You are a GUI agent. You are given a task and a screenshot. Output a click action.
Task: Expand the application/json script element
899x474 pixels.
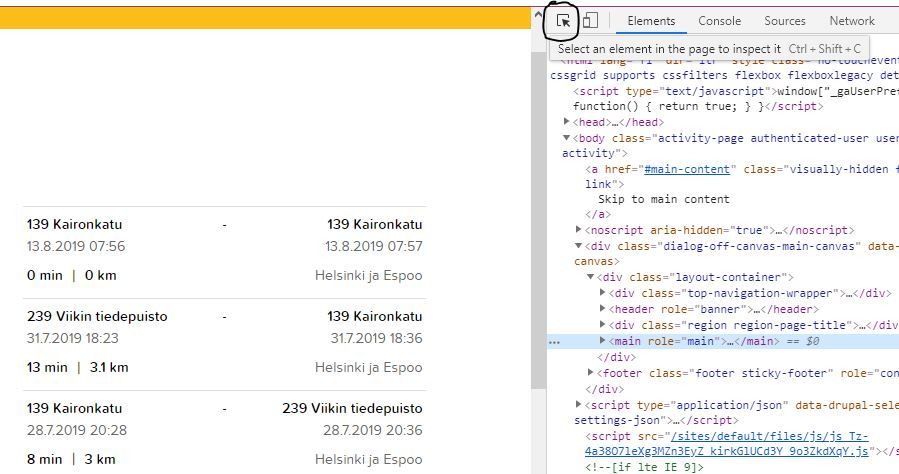tap(579, 405)
